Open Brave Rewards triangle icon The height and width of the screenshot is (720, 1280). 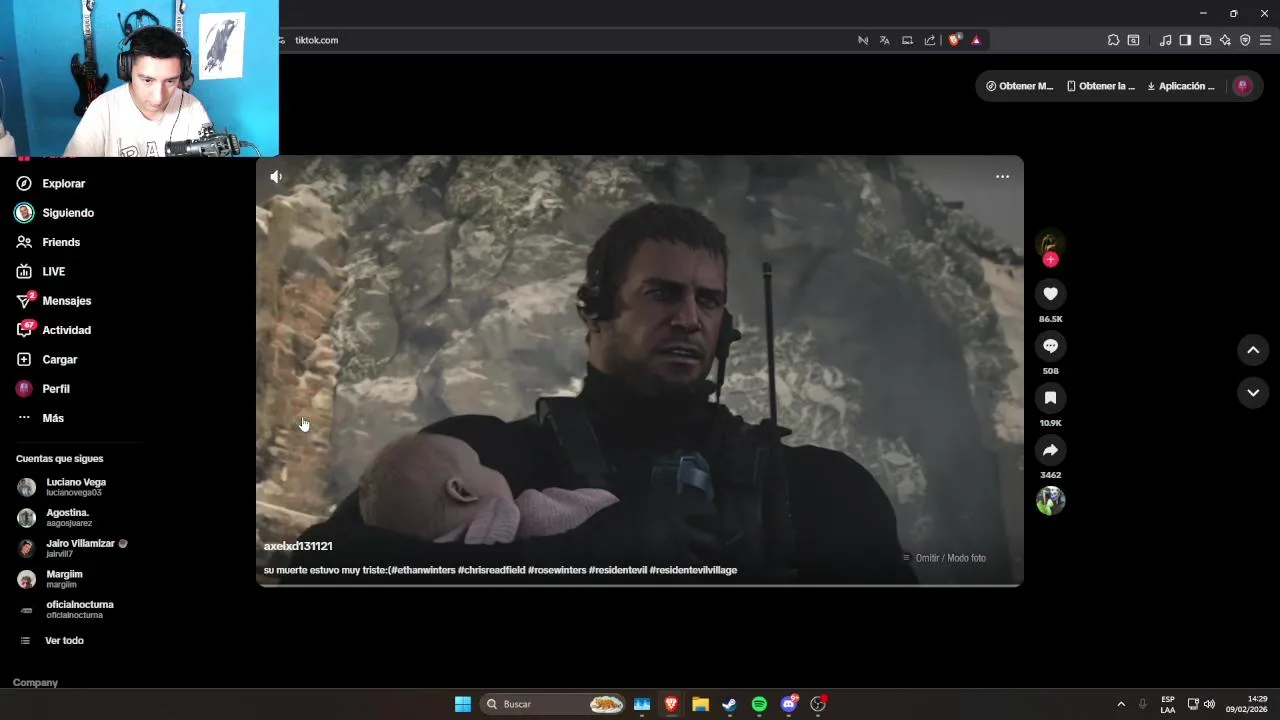point(976,40)
